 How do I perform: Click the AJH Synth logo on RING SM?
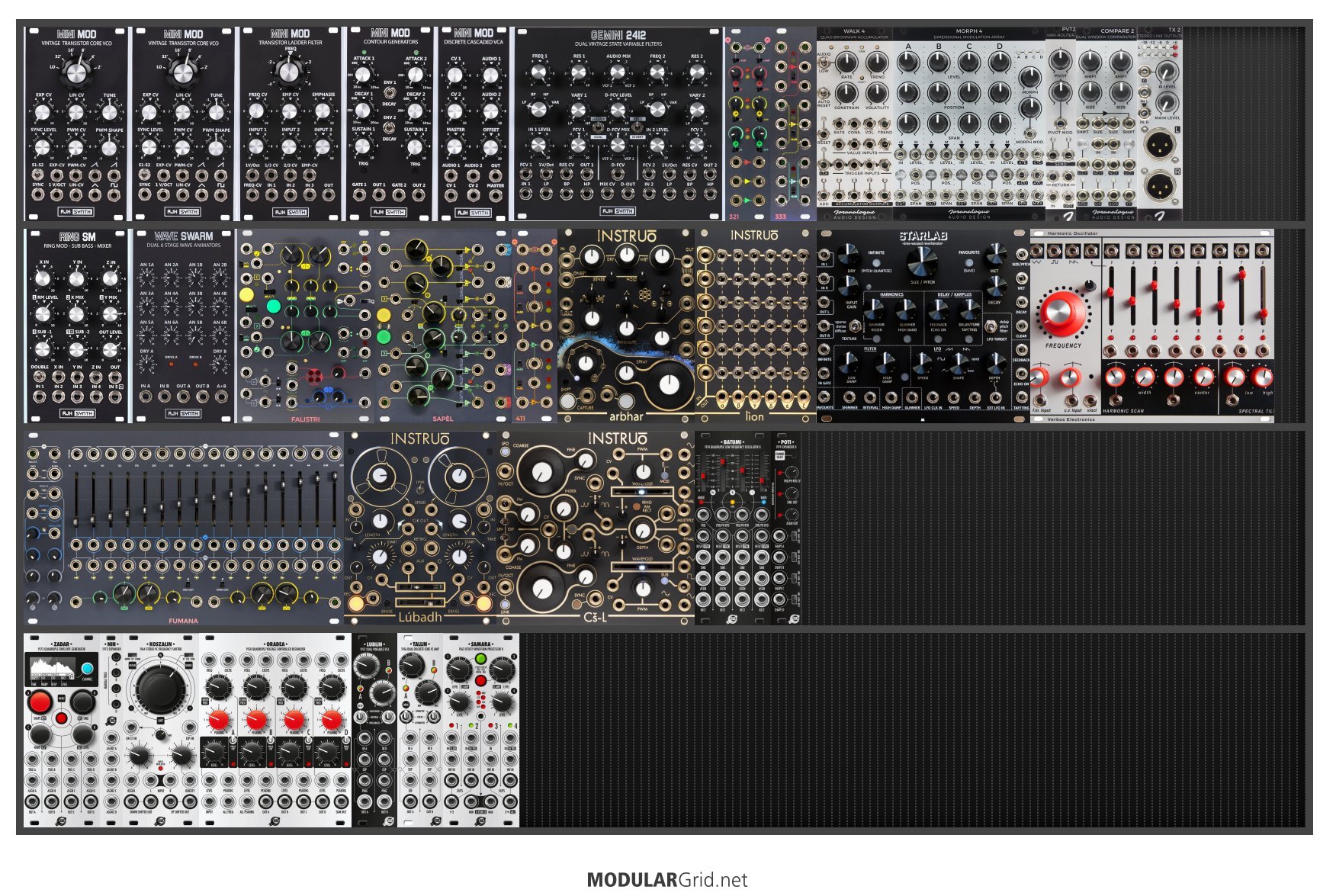pyautogui.click(x=77, y=413)
